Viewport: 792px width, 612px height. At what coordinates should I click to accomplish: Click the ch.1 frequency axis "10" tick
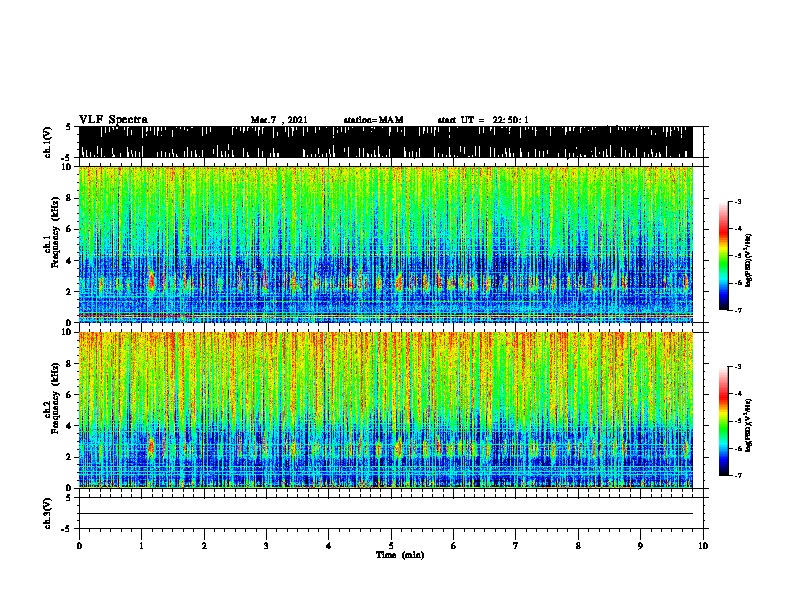point(69,167)
